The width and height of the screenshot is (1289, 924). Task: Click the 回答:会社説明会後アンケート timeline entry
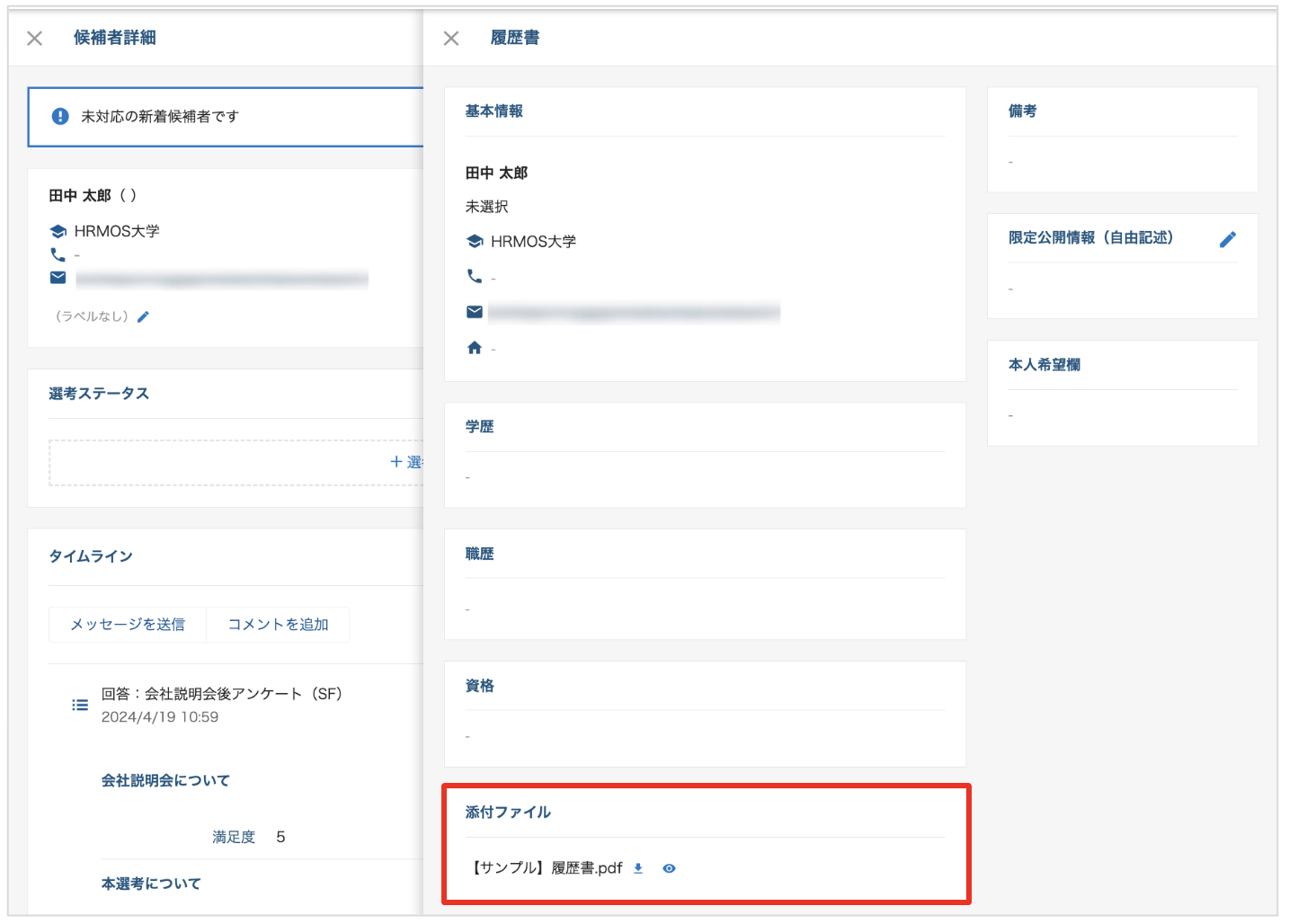221,694
